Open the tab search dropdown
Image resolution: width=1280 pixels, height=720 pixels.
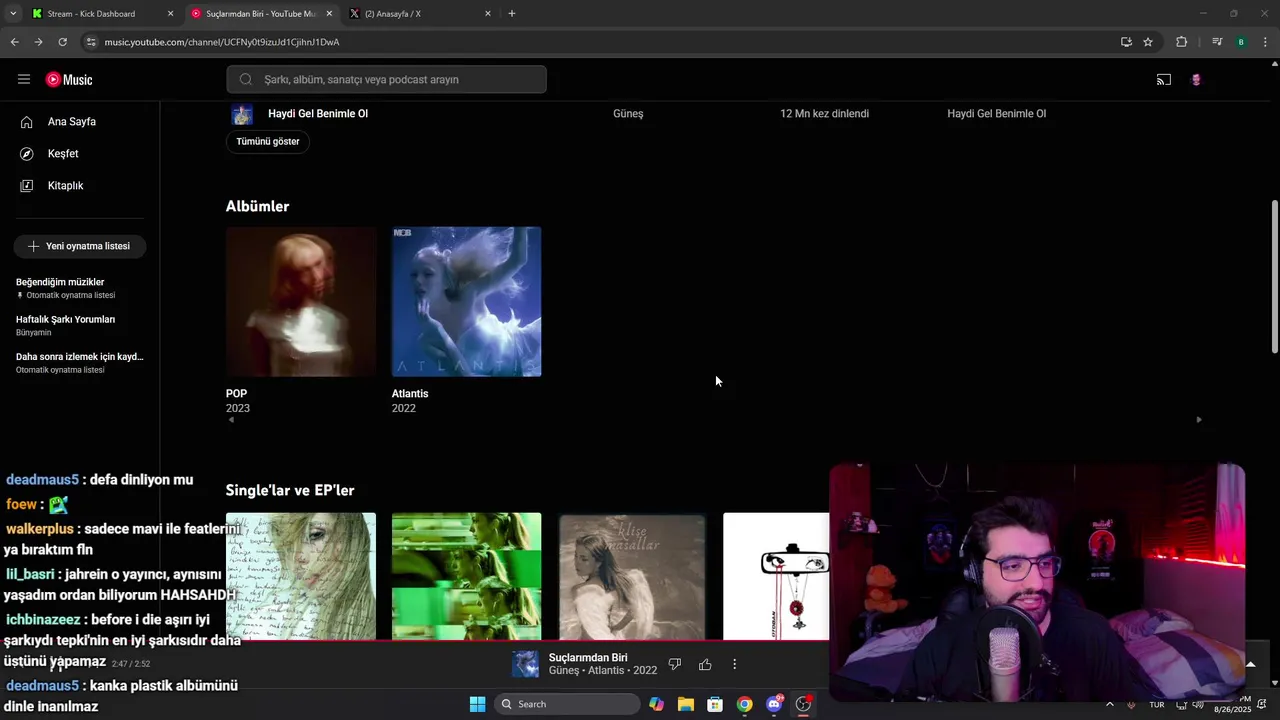click(x=13, y=14)
